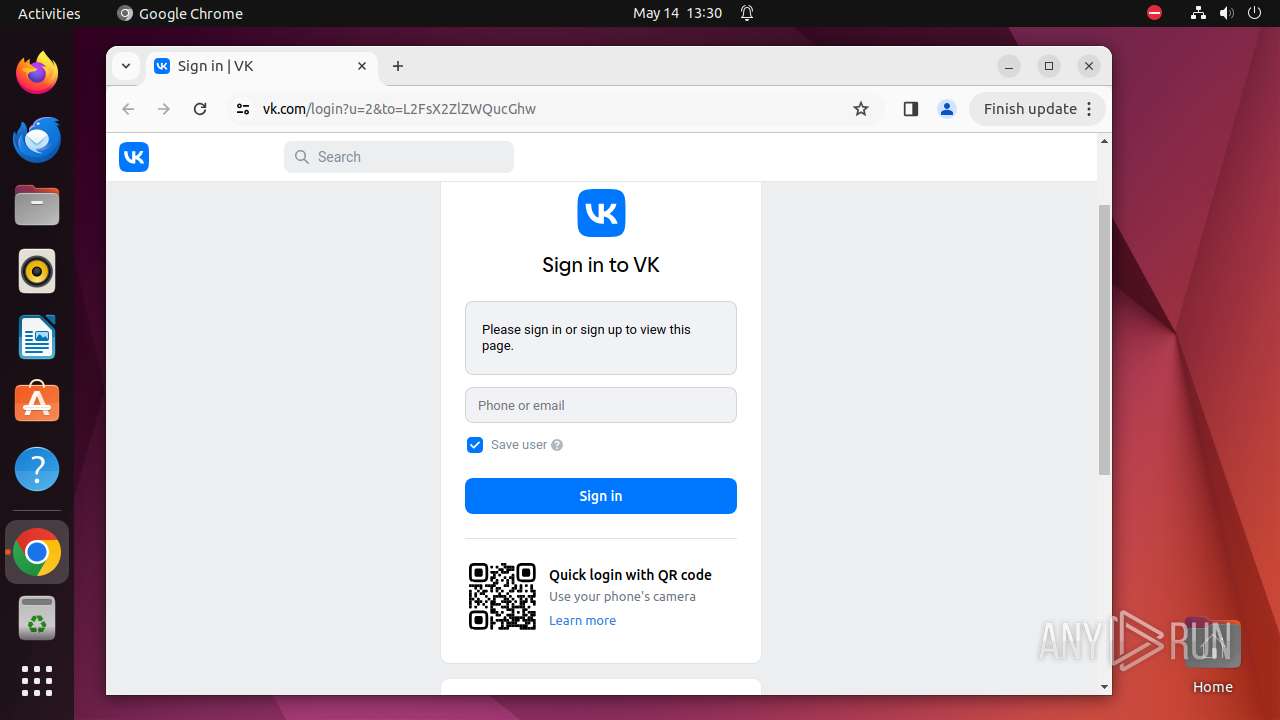
Task: Click the 'Use your phone's camera' text
Action: pos(622,597)
